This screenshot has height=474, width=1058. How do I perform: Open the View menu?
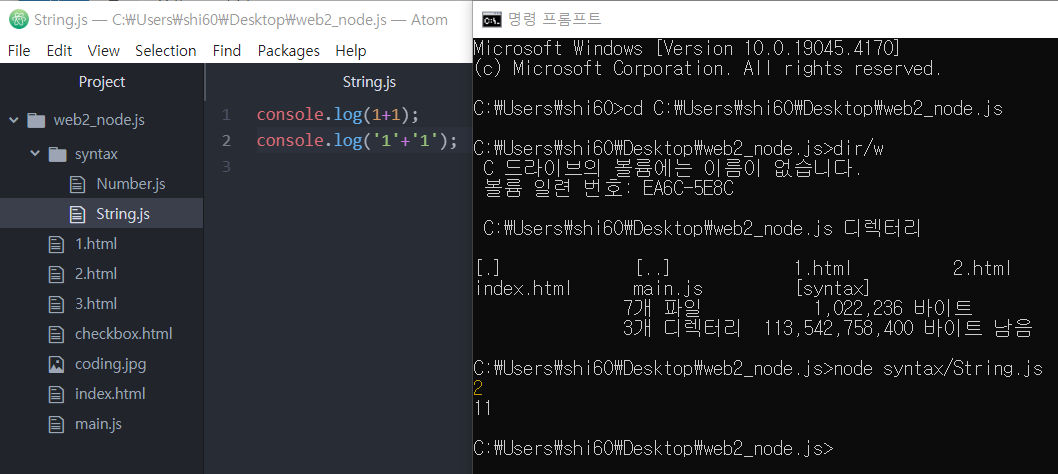(x=103, y=51)
